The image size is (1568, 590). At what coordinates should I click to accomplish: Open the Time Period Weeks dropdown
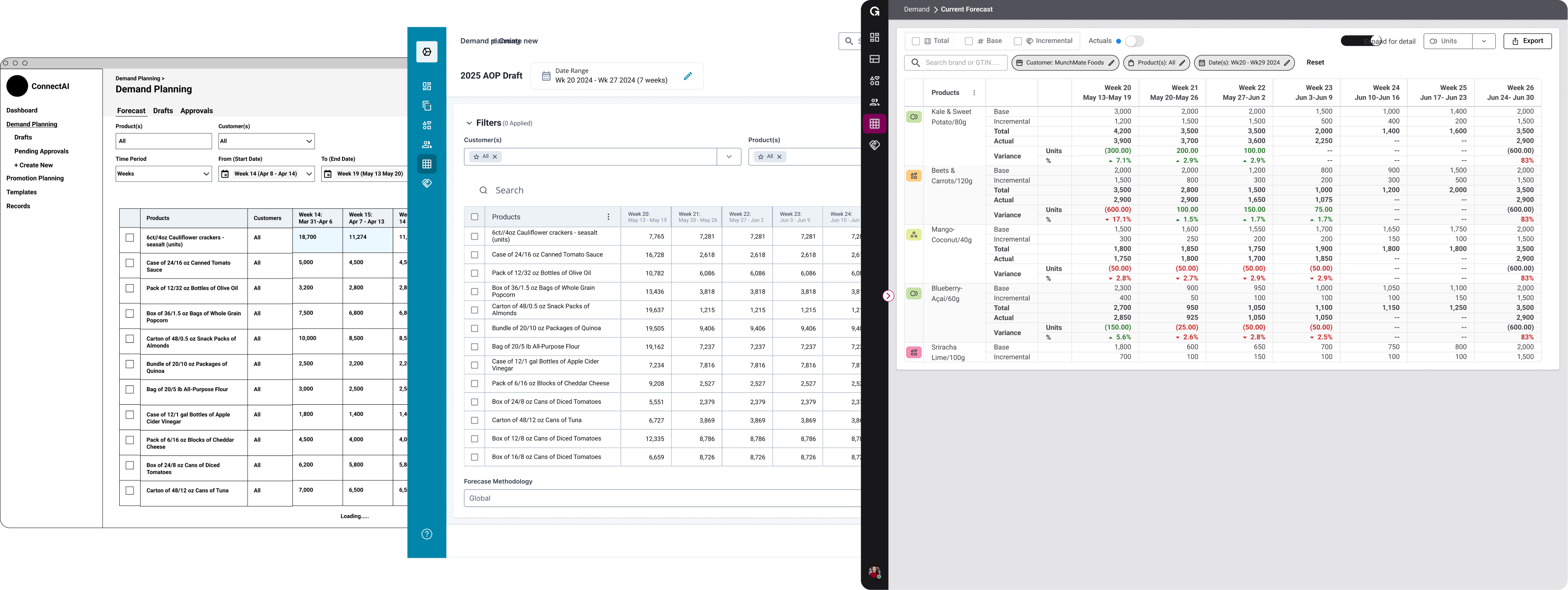point(163,174)
